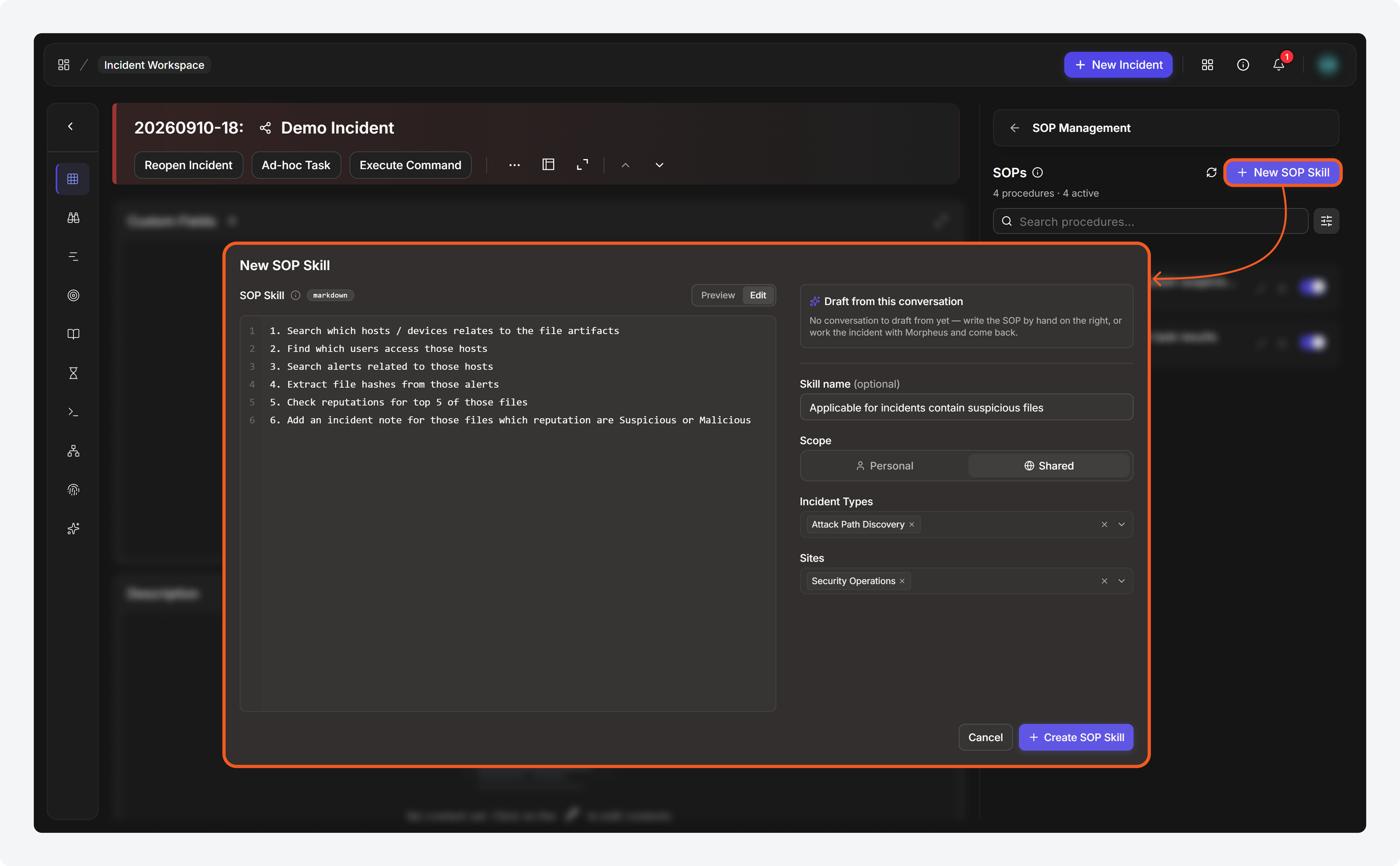
Task: Open the info icon in top bar
Action: coord(1243,65)
